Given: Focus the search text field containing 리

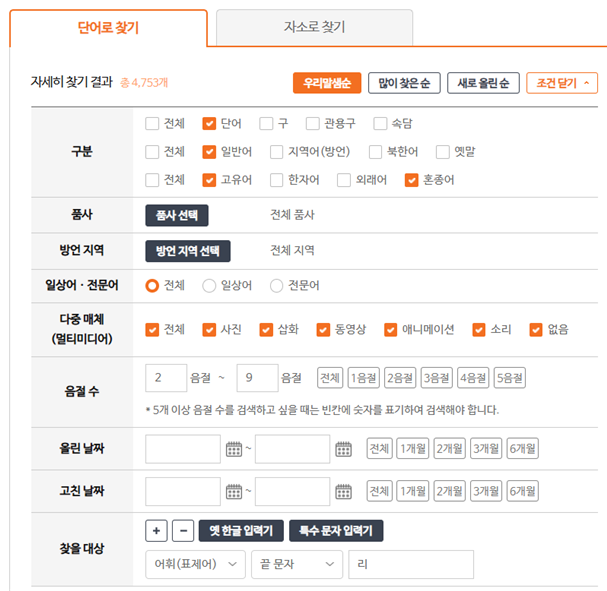Looking at the screenshot, I should 411,565.
